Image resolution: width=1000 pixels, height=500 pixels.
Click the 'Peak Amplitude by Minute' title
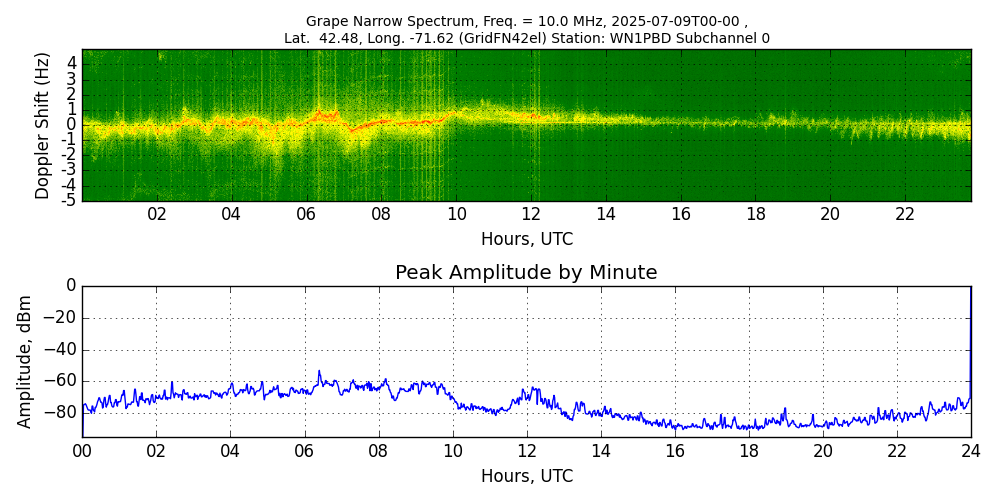click(x=526, y=273)
